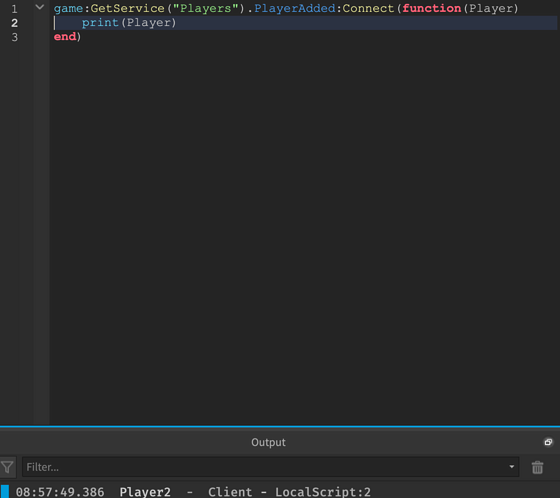The image size is (560, 498).
Task: Click the 'end' keyword on line 3
Action: click(x=65, y=36)
